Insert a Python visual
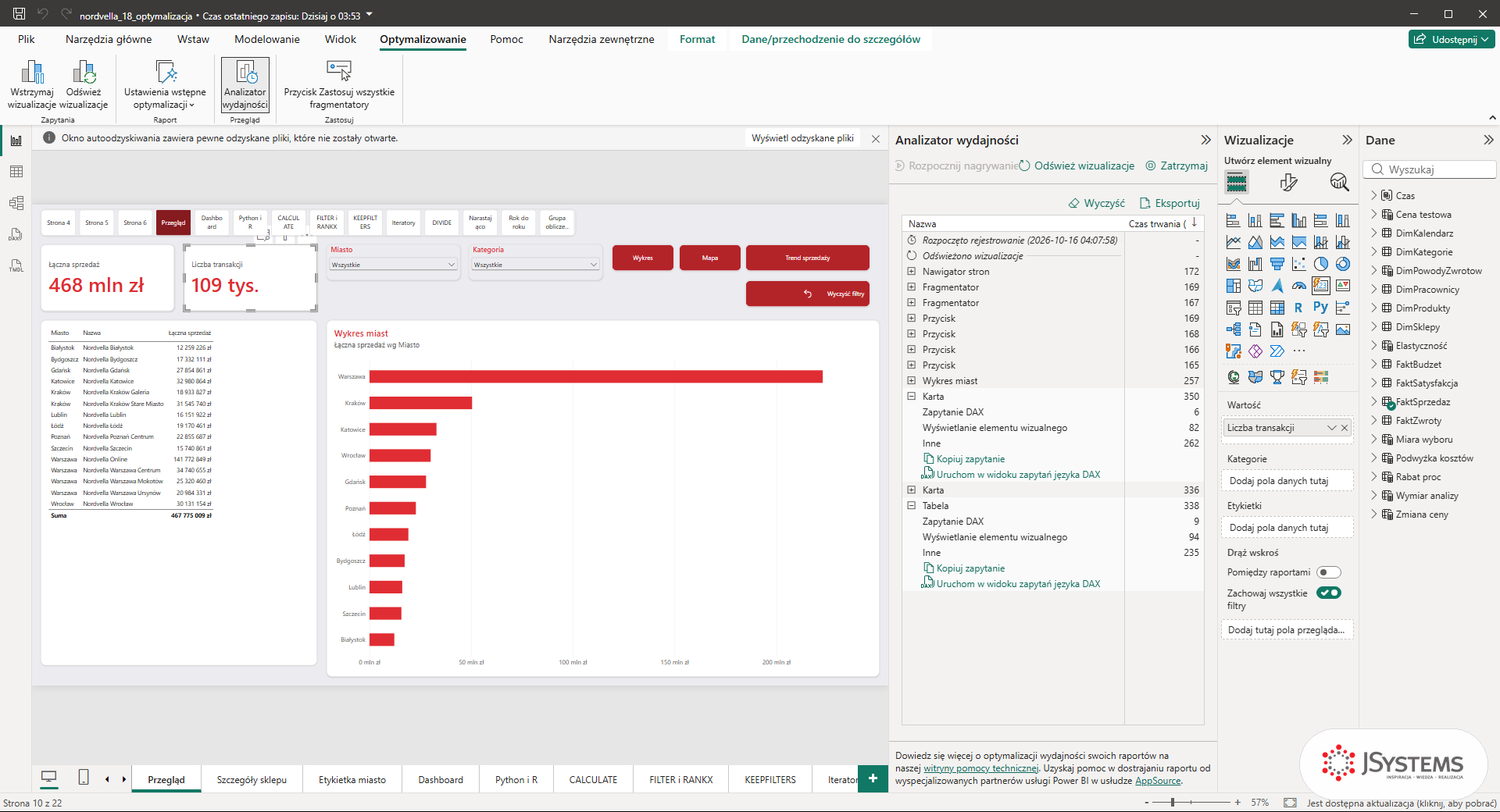Screen dimensions: 1500x812 (x=1320, y=308)
